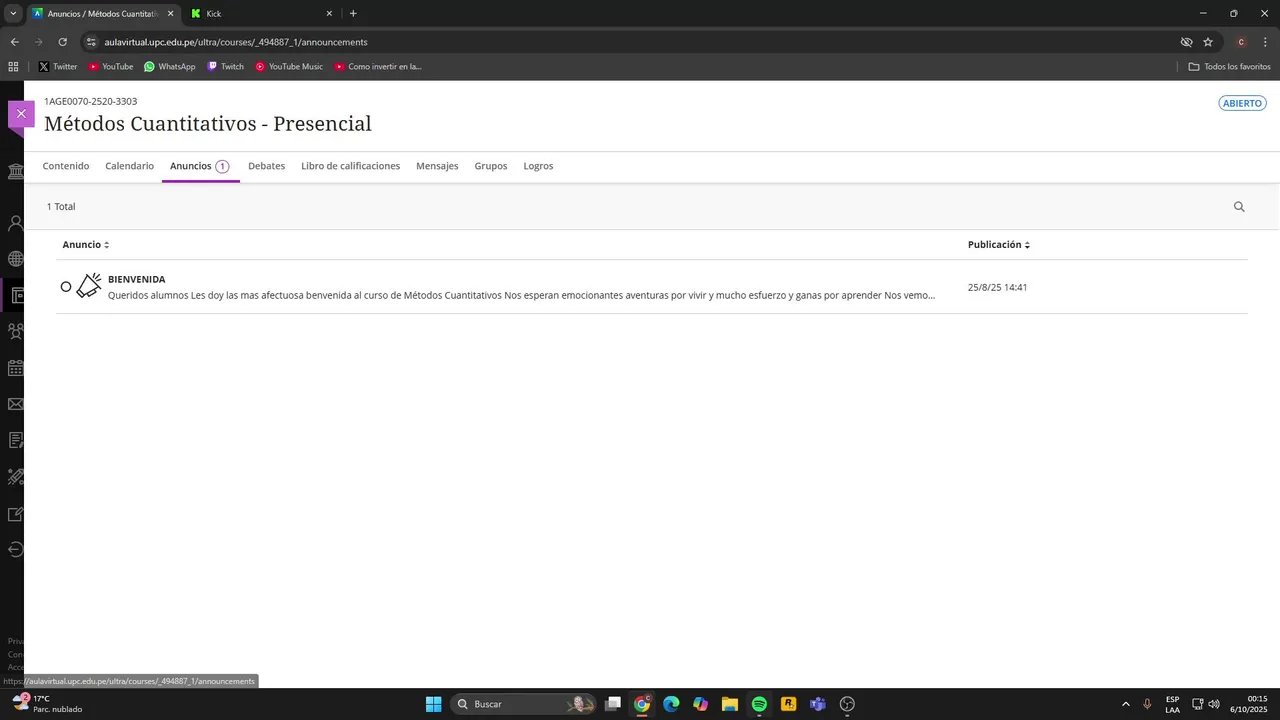
Task: Open a new browser tab with plus
Action: pyautogui.click(x=353, y=14)
